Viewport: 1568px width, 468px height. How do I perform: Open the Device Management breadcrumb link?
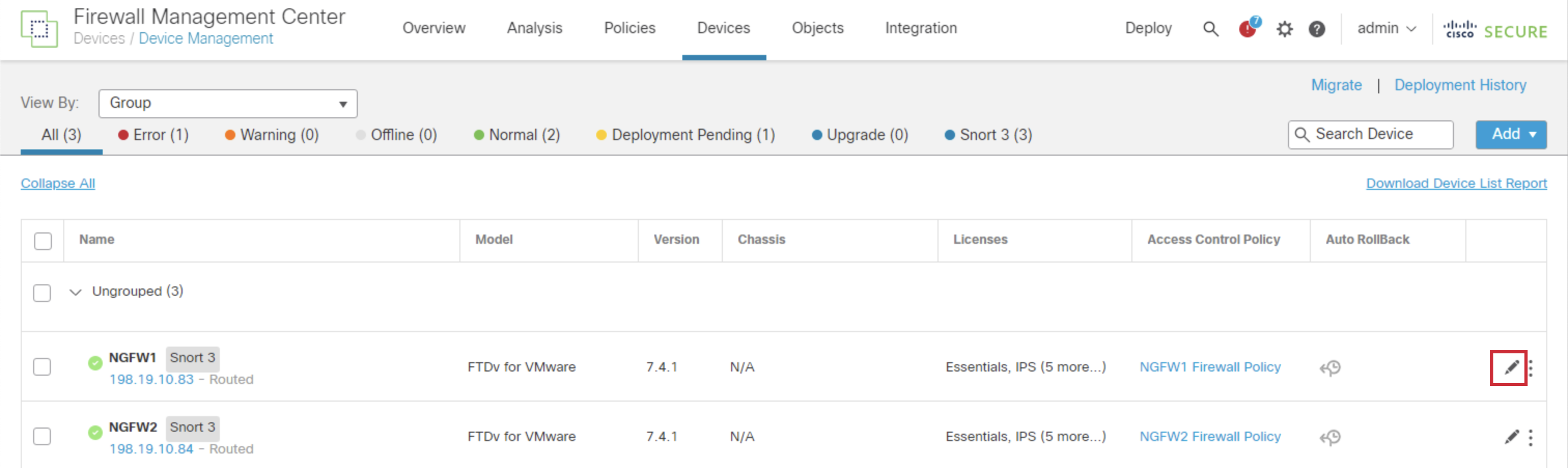coord(206,38)
